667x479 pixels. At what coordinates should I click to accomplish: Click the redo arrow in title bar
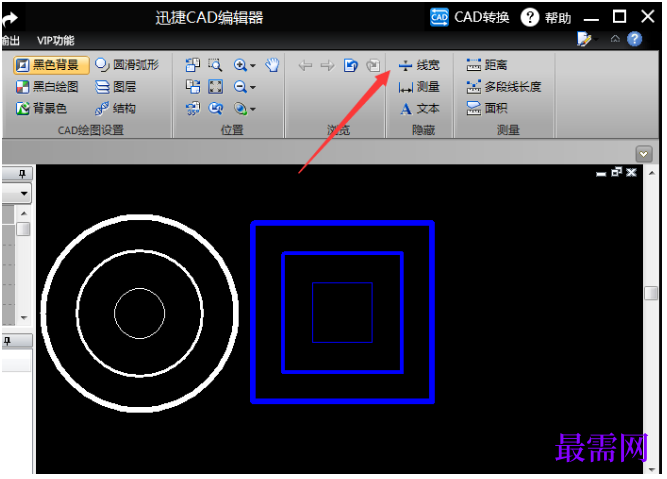click(10, 18)
